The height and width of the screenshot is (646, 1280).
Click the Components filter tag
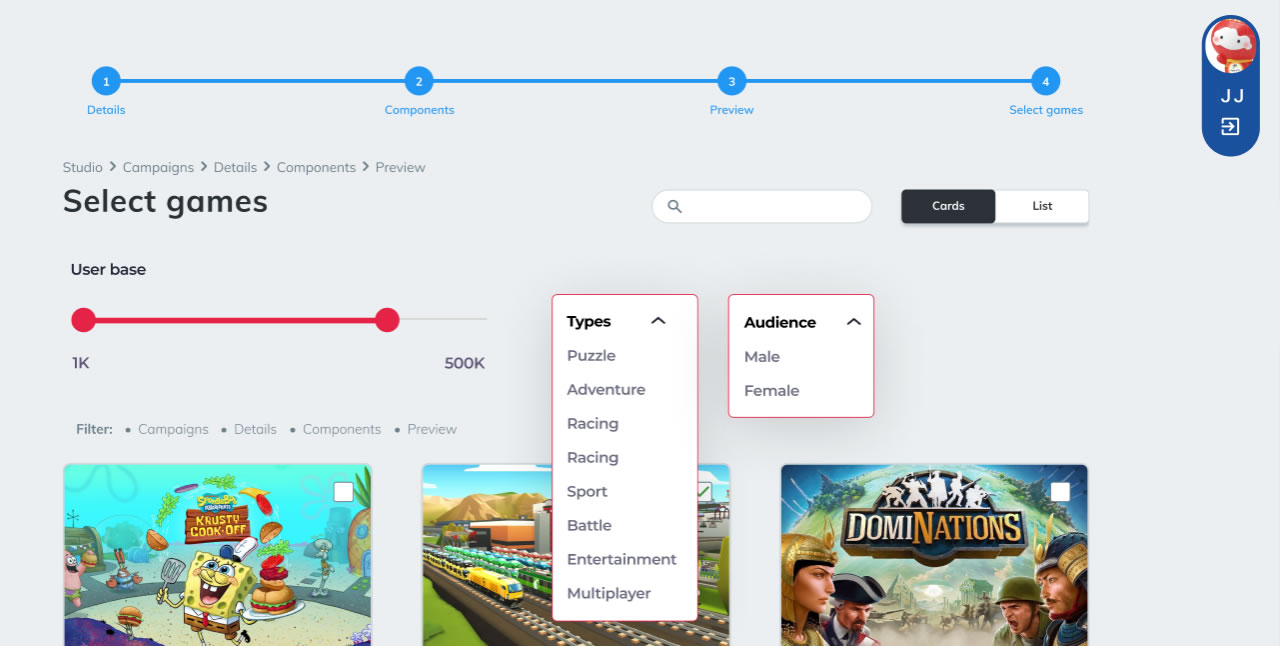(342, 429)
